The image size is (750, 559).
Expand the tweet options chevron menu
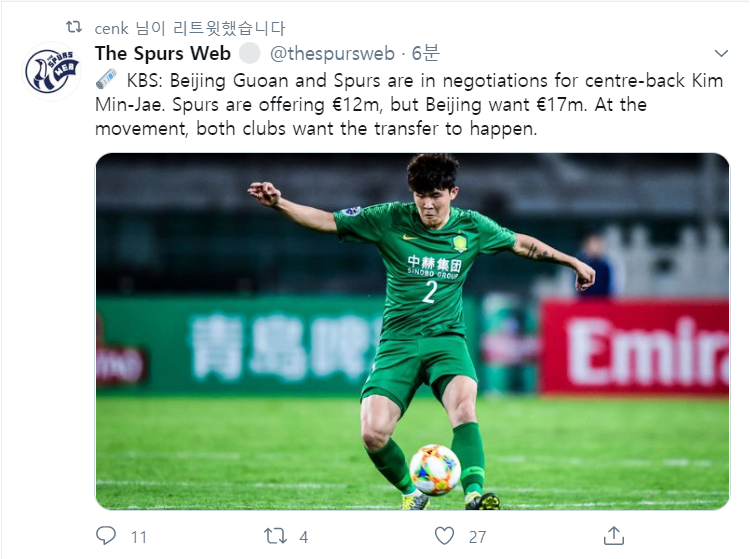click(x=721, y=53)
